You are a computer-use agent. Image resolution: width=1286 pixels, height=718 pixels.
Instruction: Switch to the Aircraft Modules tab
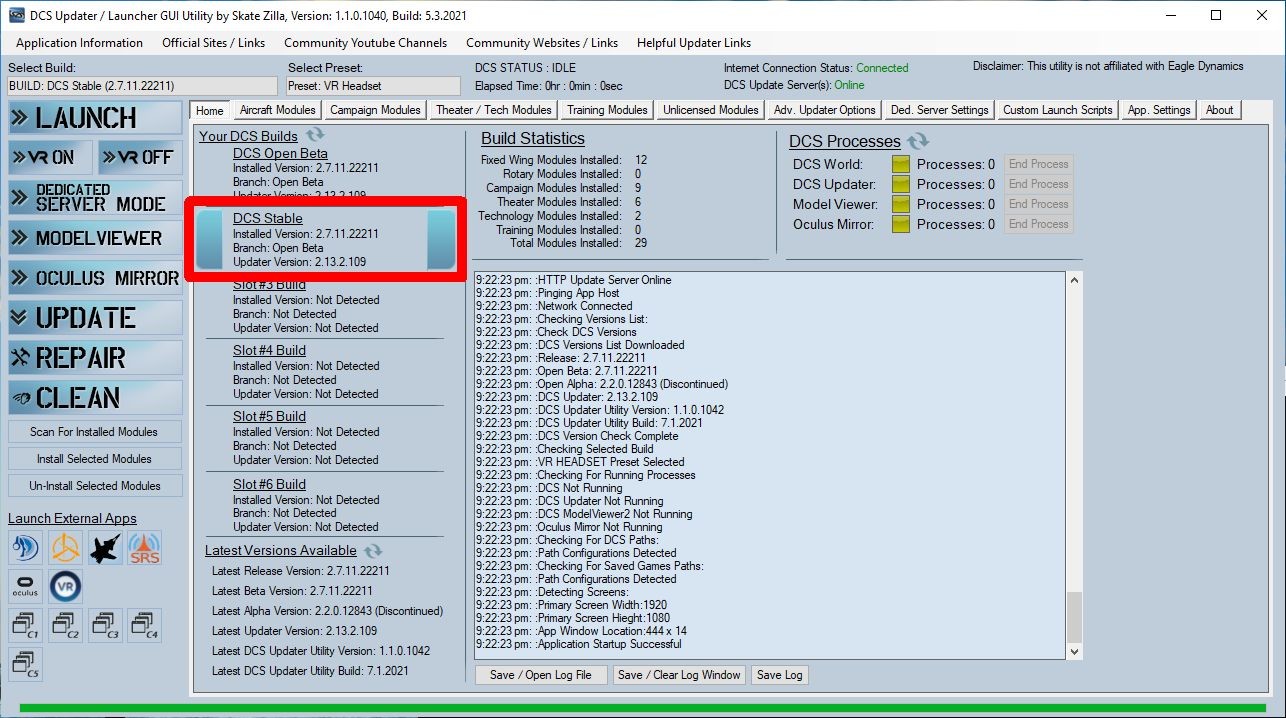tap(277, 110)
